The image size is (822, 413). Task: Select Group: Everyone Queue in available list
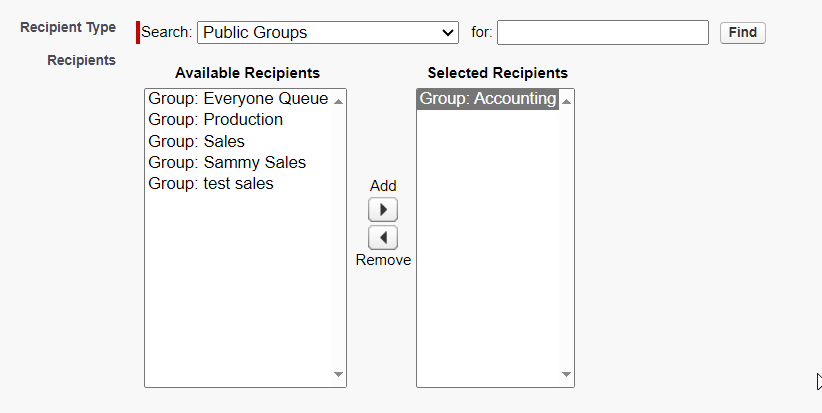[238, 99]
